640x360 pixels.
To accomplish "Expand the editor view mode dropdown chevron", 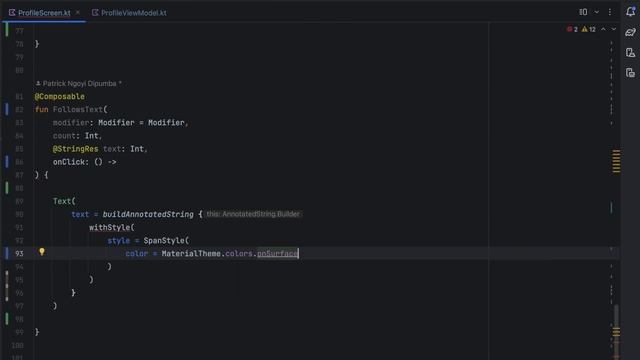I will (x=597, y=12).
